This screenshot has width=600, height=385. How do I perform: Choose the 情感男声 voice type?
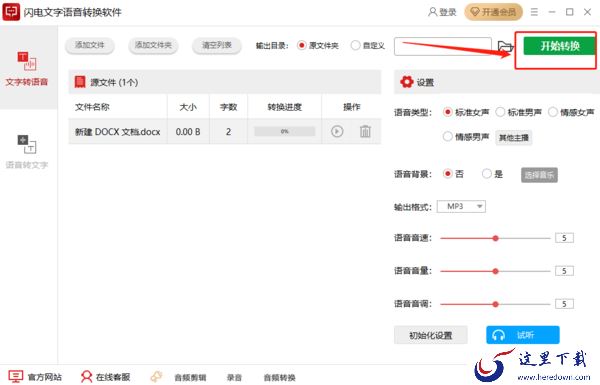tap(447, 136)
